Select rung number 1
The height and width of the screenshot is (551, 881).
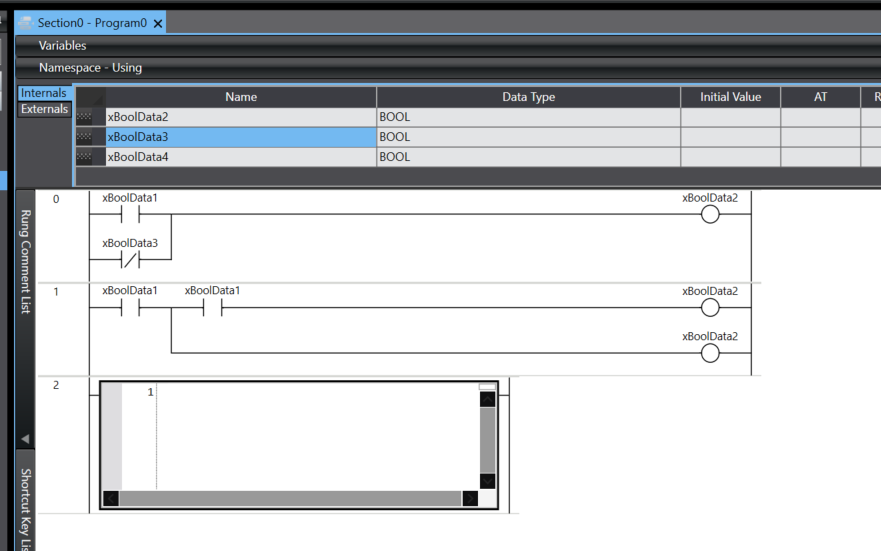[56, 292]
